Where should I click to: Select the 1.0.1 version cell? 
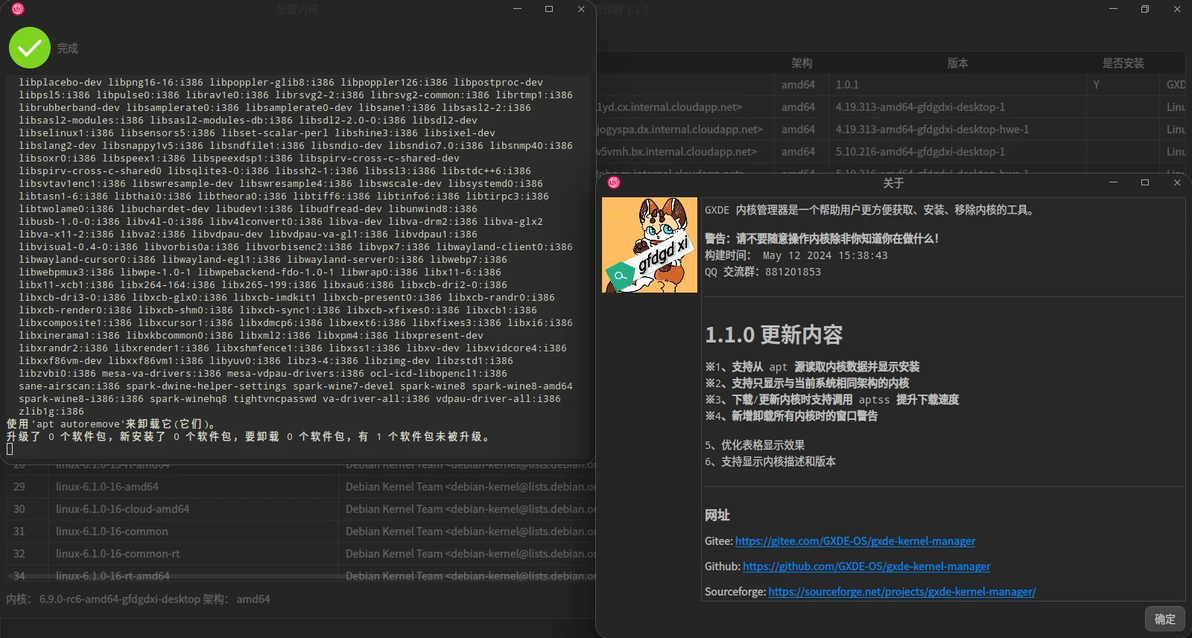click(x=958, y=85)
